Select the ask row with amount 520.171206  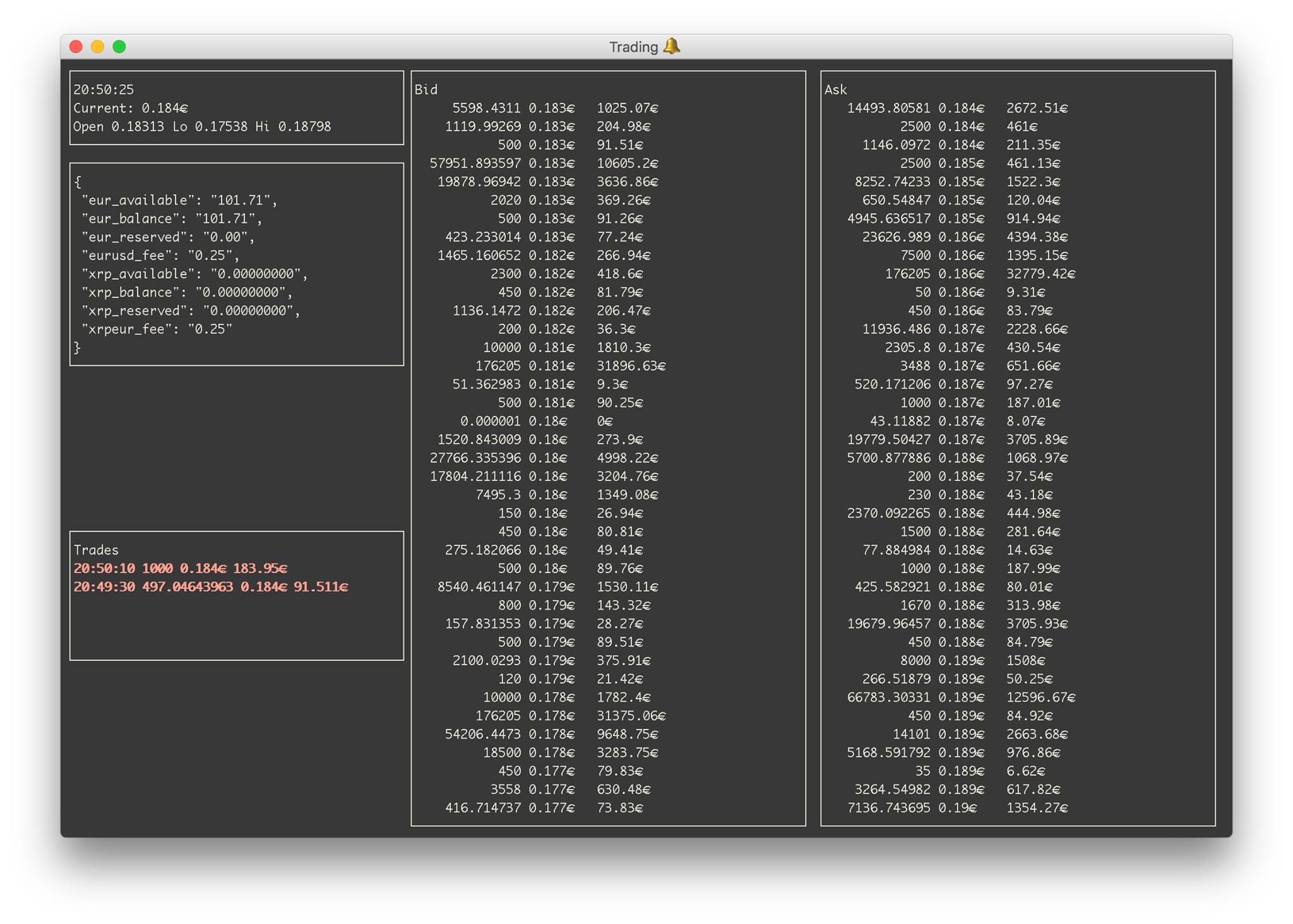click(954, 384)
